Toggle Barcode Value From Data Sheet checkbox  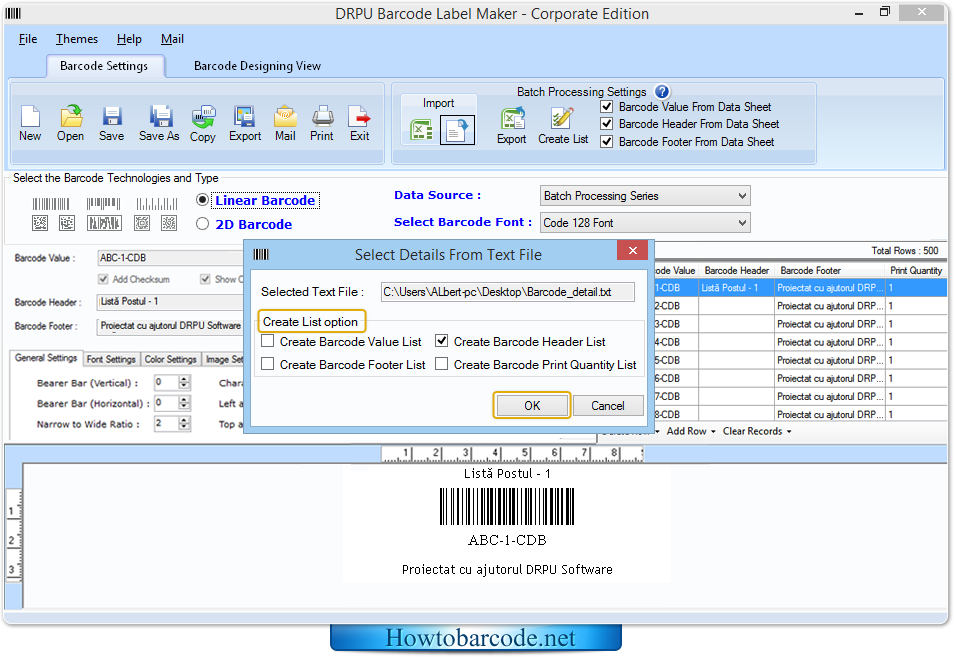point(607,107)
